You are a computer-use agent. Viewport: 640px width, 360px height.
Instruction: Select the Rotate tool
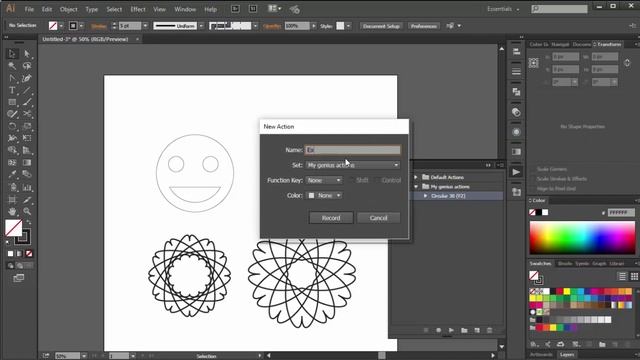[x=12, y=126]
